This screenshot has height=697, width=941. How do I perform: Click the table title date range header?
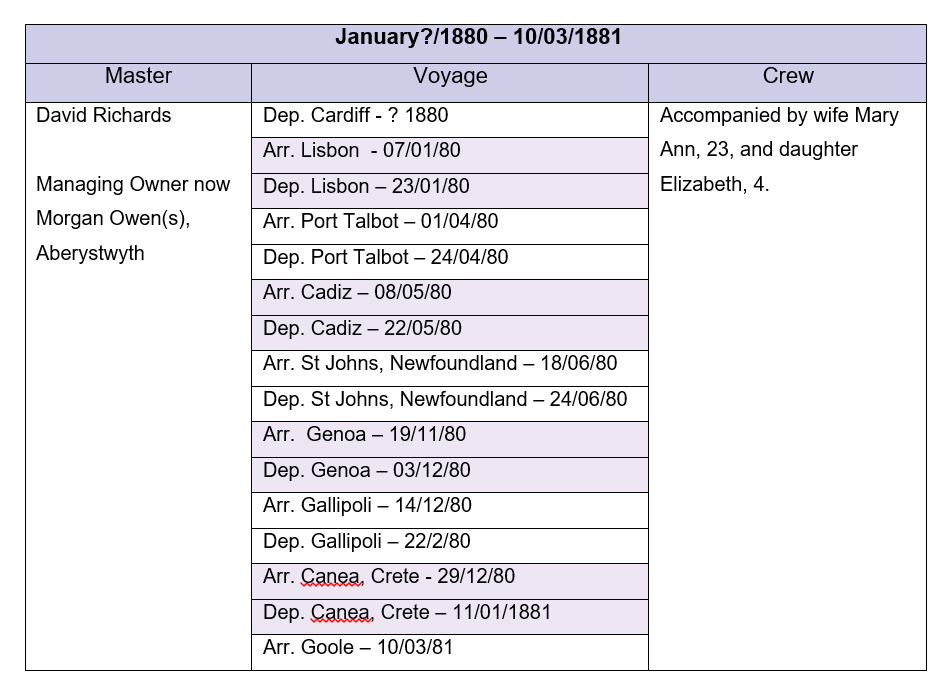pyautogui.click(x=478, y=38)
